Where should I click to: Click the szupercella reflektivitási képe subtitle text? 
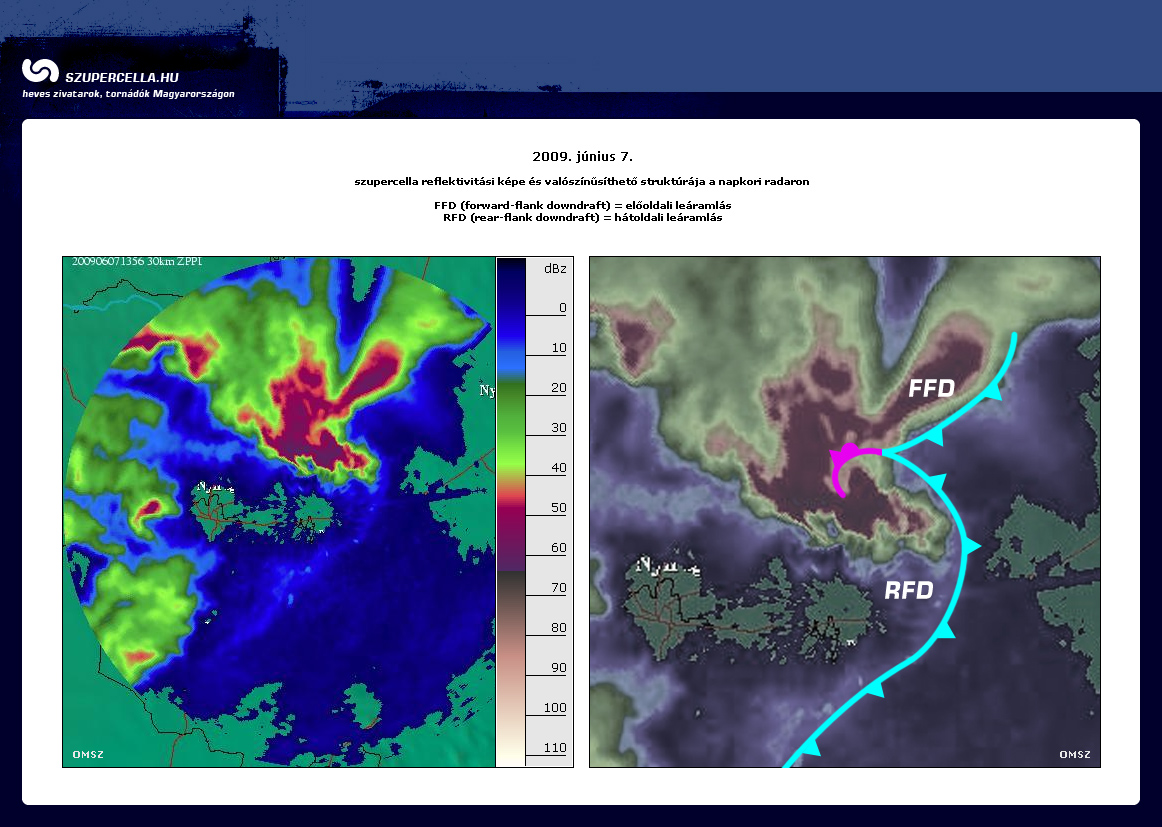click(581, 182)
